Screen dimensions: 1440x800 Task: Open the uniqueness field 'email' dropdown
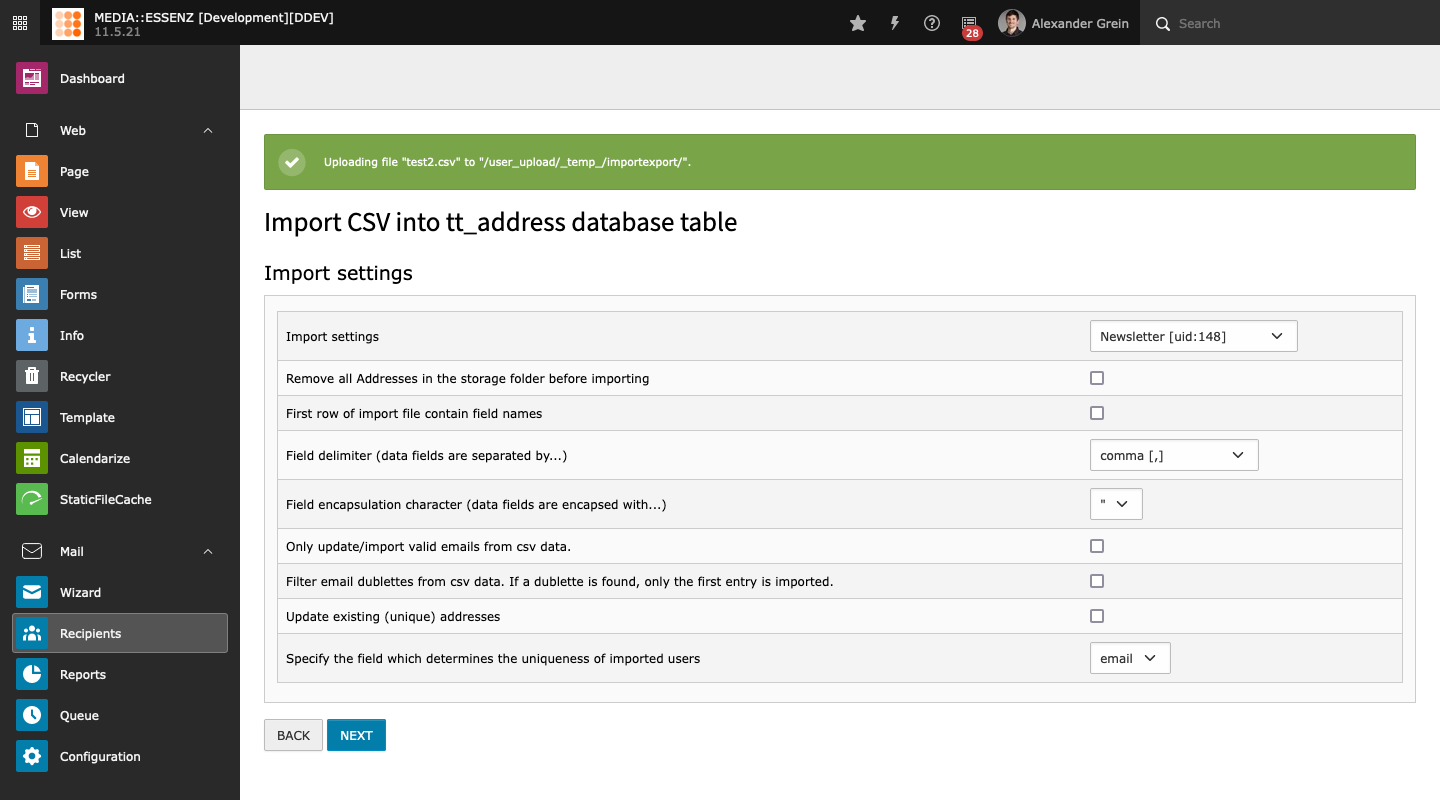click(1130, 658)
